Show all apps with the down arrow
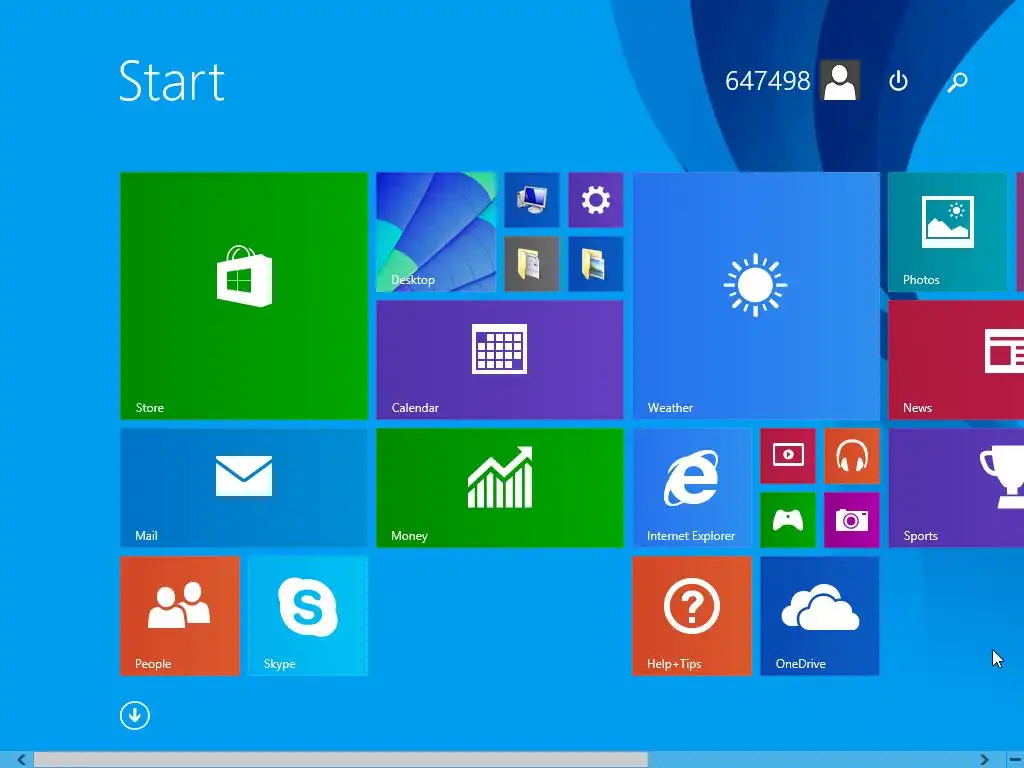Image resolution: width=1024 pixels, height=768 pixels. 135,715
